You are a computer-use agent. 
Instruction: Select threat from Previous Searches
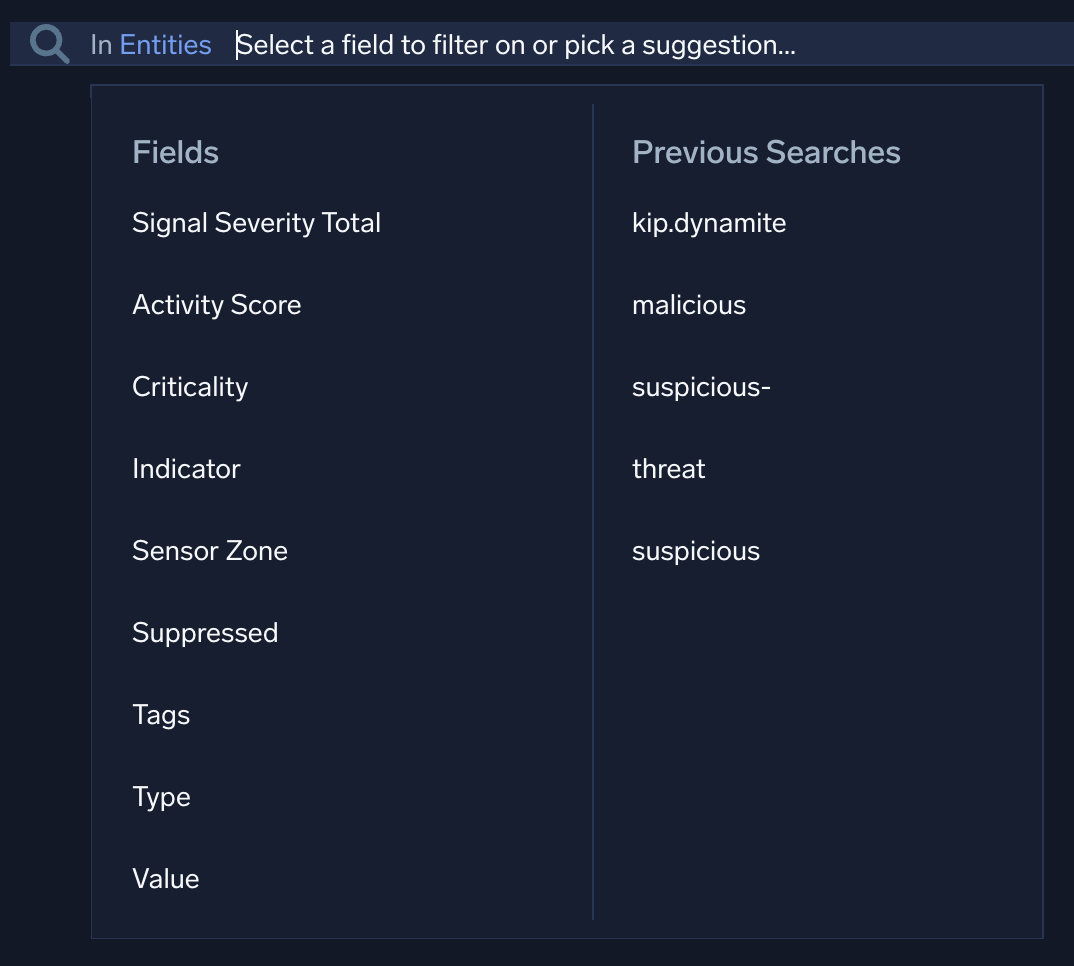click(668, 468)
